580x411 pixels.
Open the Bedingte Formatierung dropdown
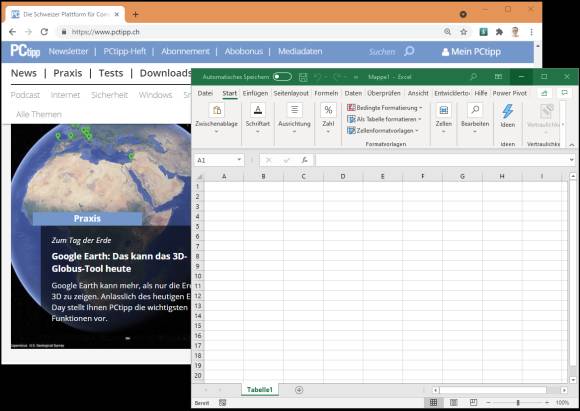[x=385, y=108]
